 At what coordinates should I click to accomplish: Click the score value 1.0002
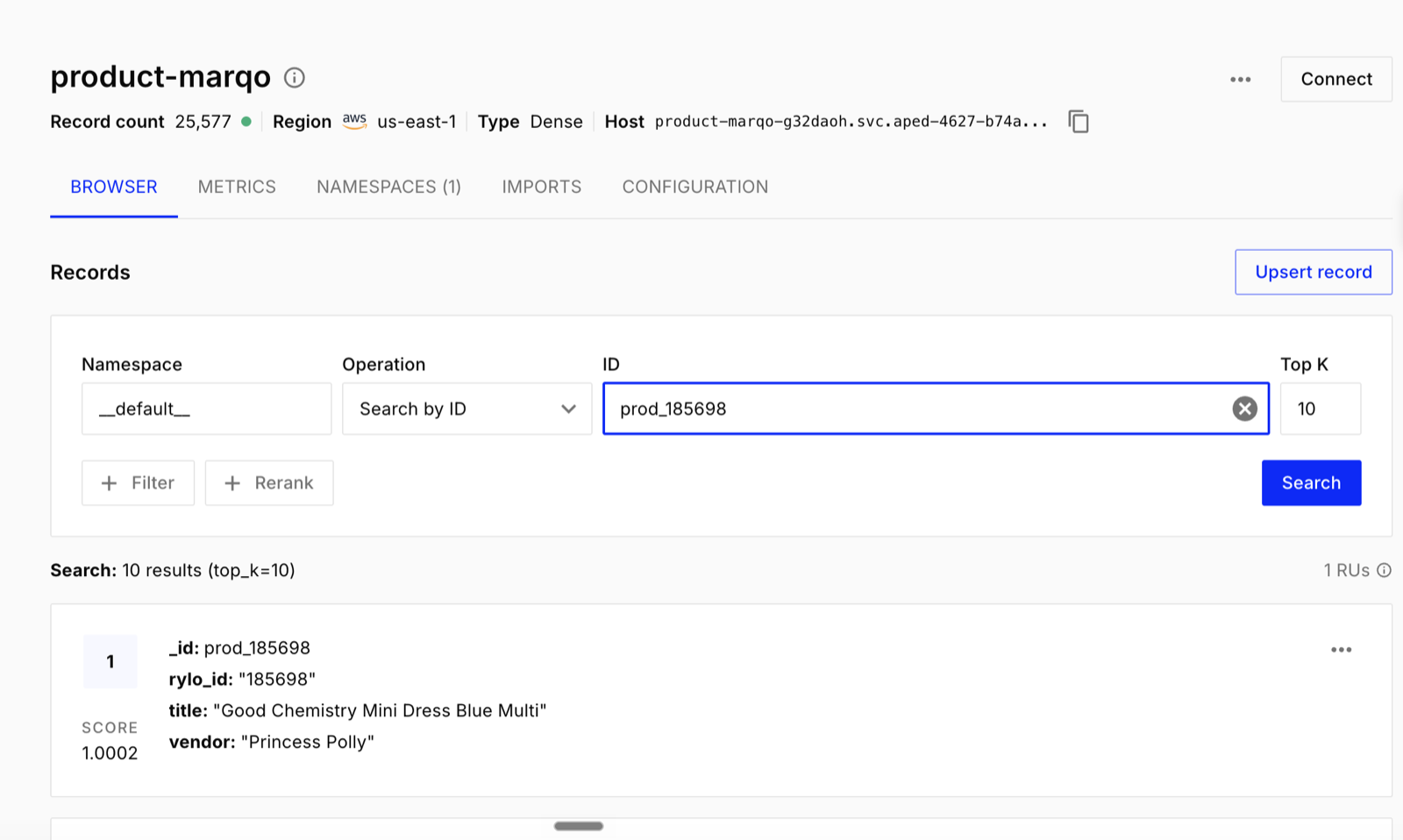110,753
